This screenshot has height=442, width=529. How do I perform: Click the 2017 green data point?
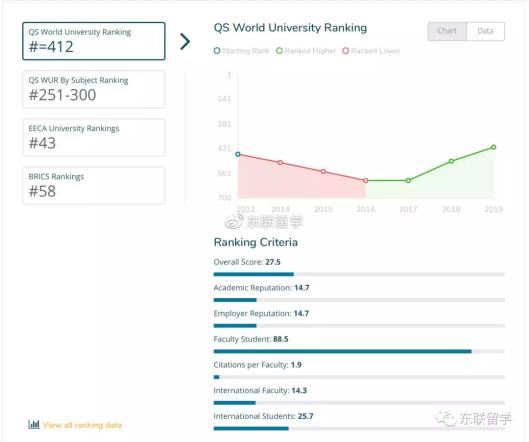coord(408,181)
